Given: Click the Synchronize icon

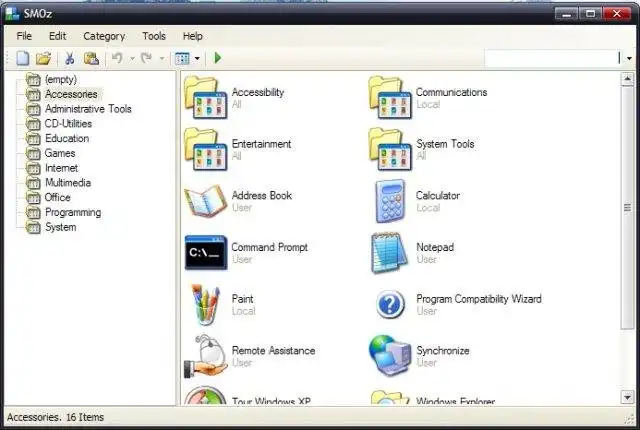Looking at the screenshot, I should tap(390, 356).
